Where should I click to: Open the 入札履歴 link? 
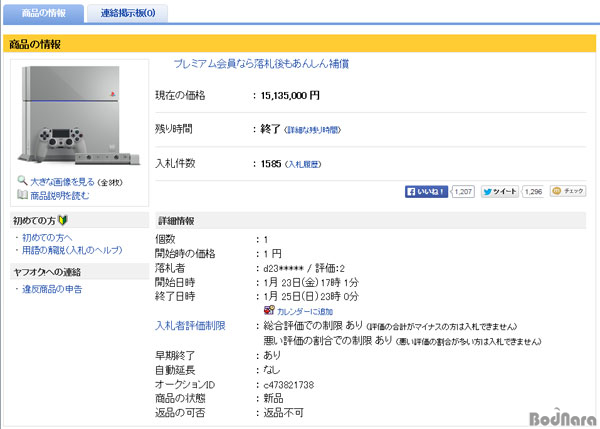coord(304,165)
